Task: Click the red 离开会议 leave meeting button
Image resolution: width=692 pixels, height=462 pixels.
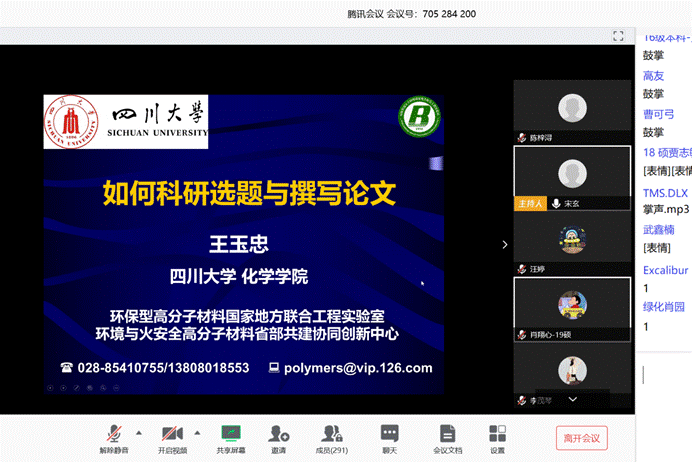Action: [581, 437]
